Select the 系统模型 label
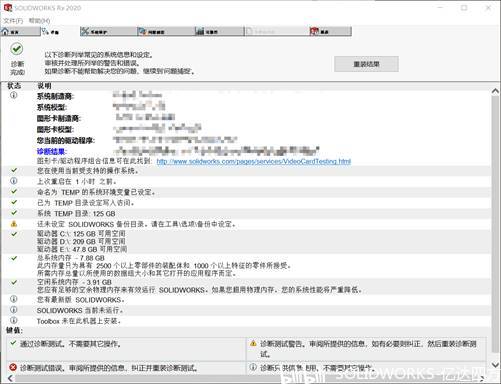Viewport: 501px width, 384px height. point(52,107)
